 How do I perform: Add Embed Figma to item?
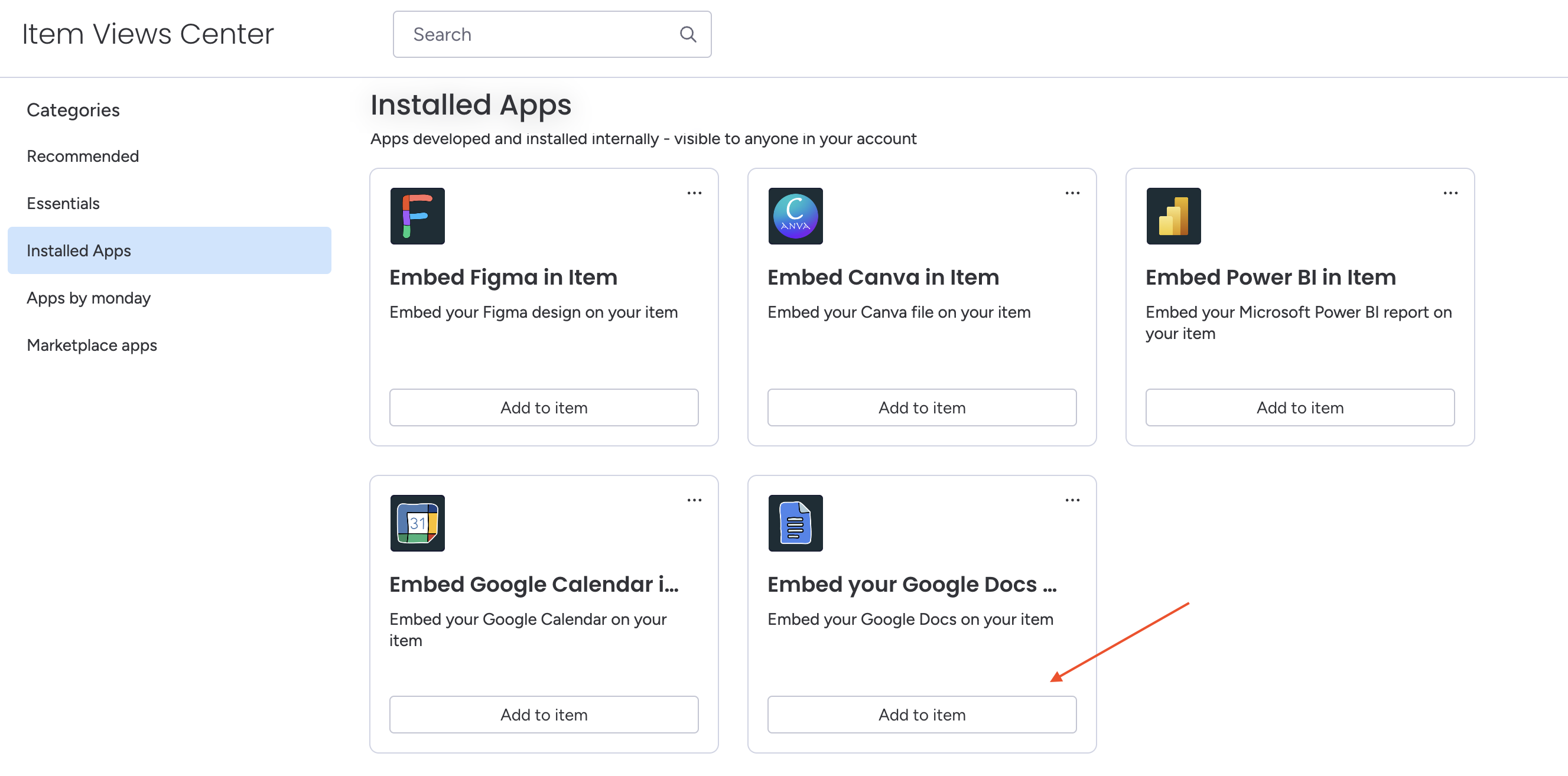544,407
